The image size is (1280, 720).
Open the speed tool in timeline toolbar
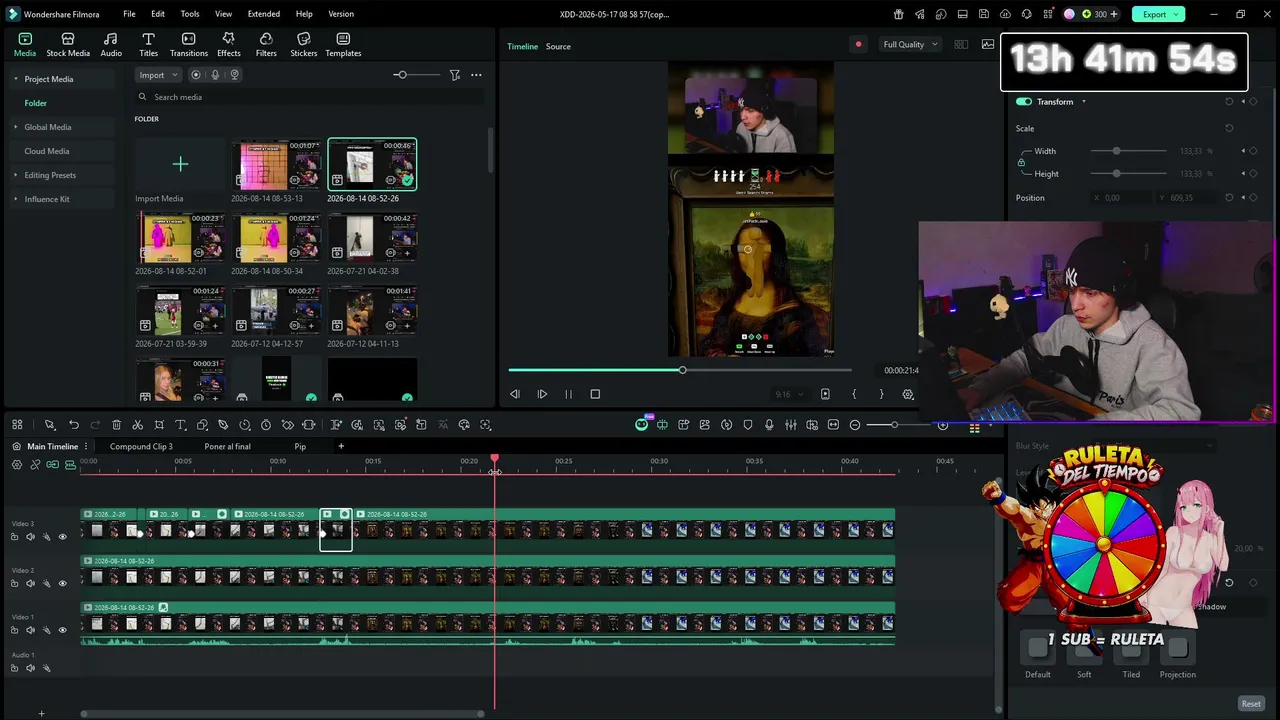click(x=245, y=425)
